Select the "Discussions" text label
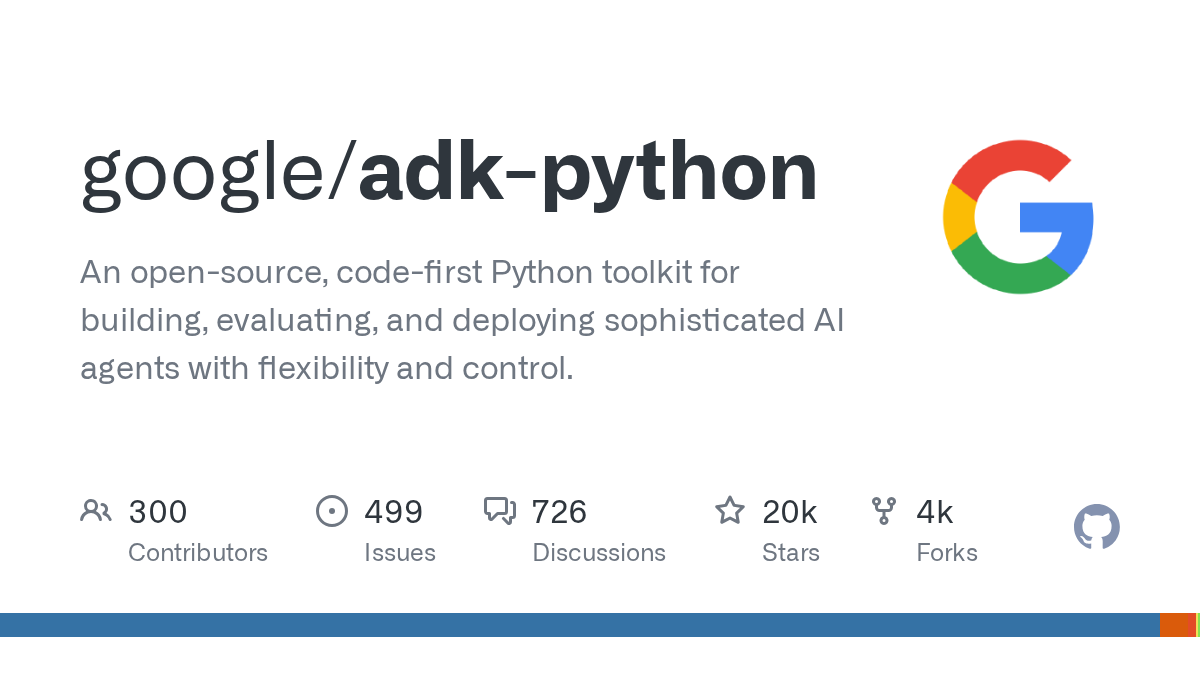1200x675 pixels. (x=599, y=553)
